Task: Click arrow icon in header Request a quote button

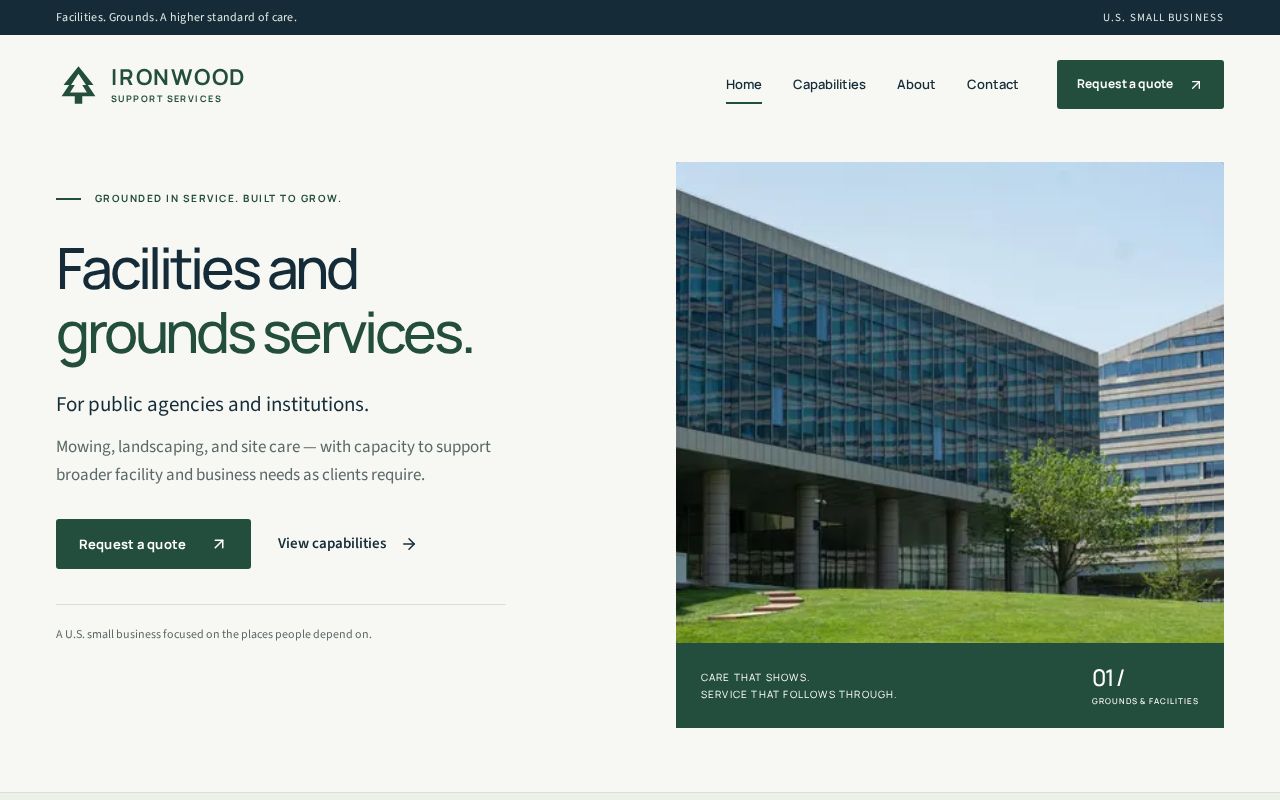Action: (1195, 85)
